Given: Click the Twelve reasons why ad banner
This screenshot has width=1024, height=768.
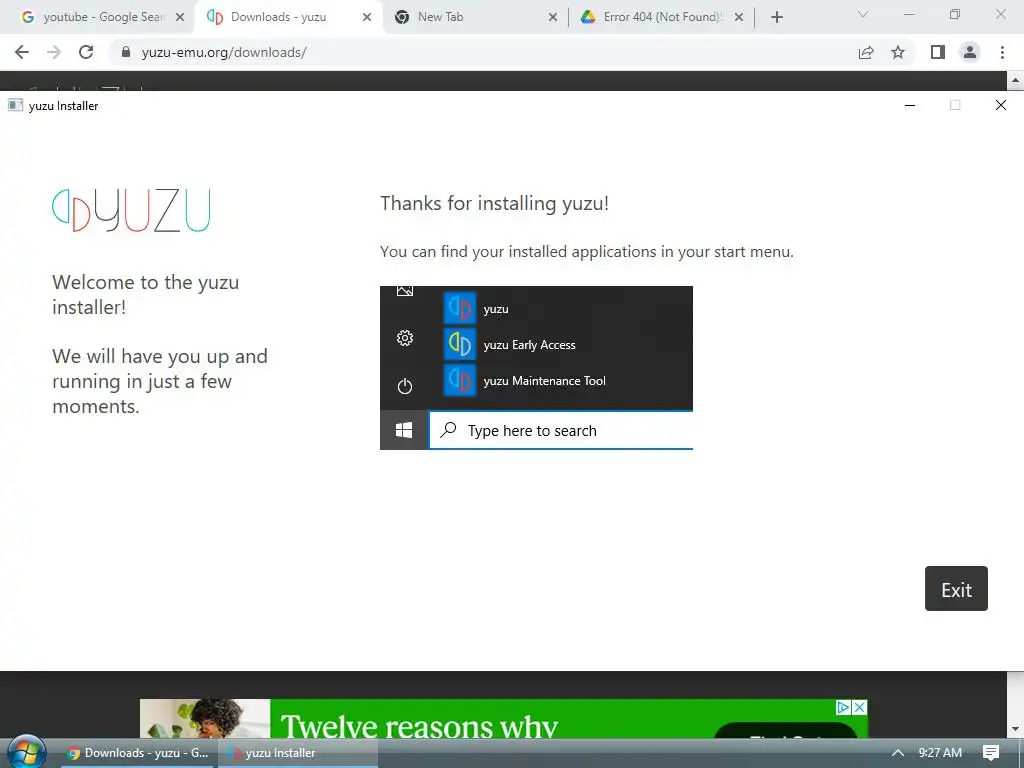Looking at the screenshot, I should click(504, 718).
